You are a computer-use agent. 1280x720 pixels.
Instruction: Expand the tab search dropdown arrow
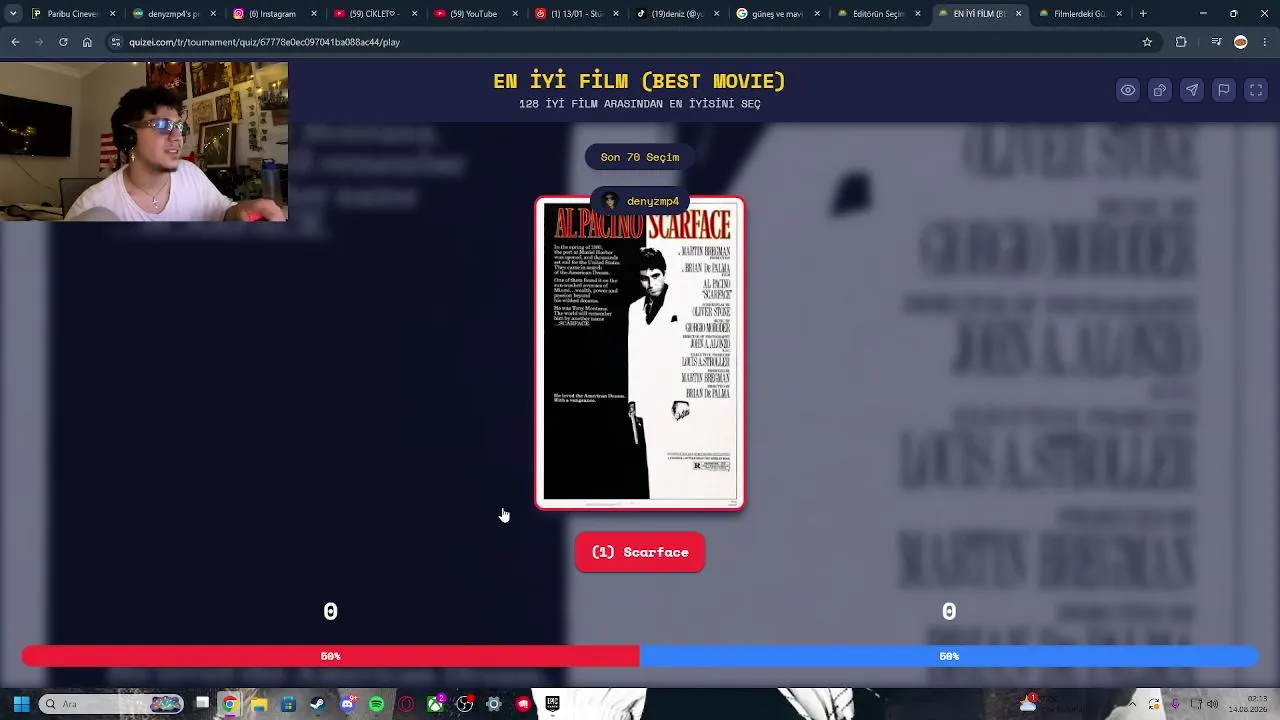coord(12,14)
